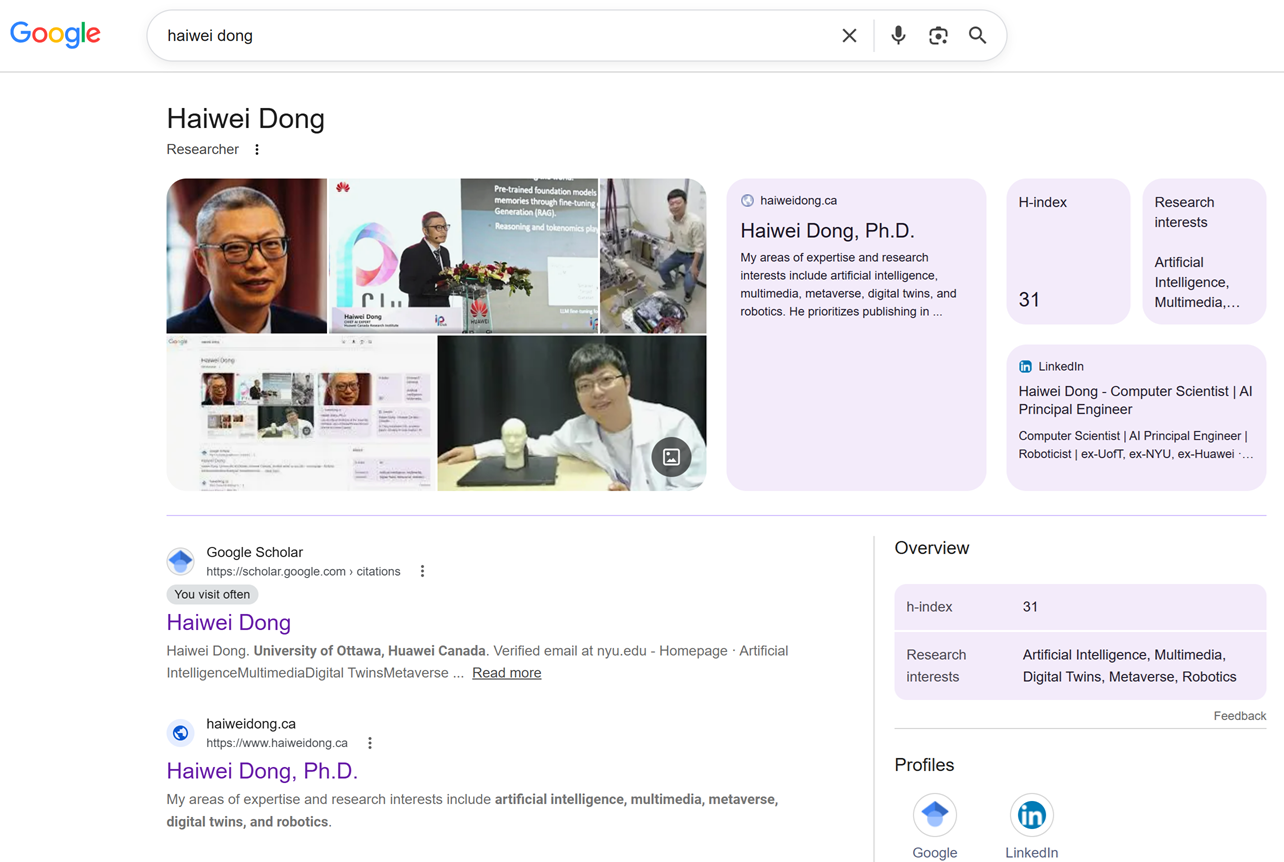Submit search with the magnifier icon
The image size is (1284, 862).
point(977,35)
